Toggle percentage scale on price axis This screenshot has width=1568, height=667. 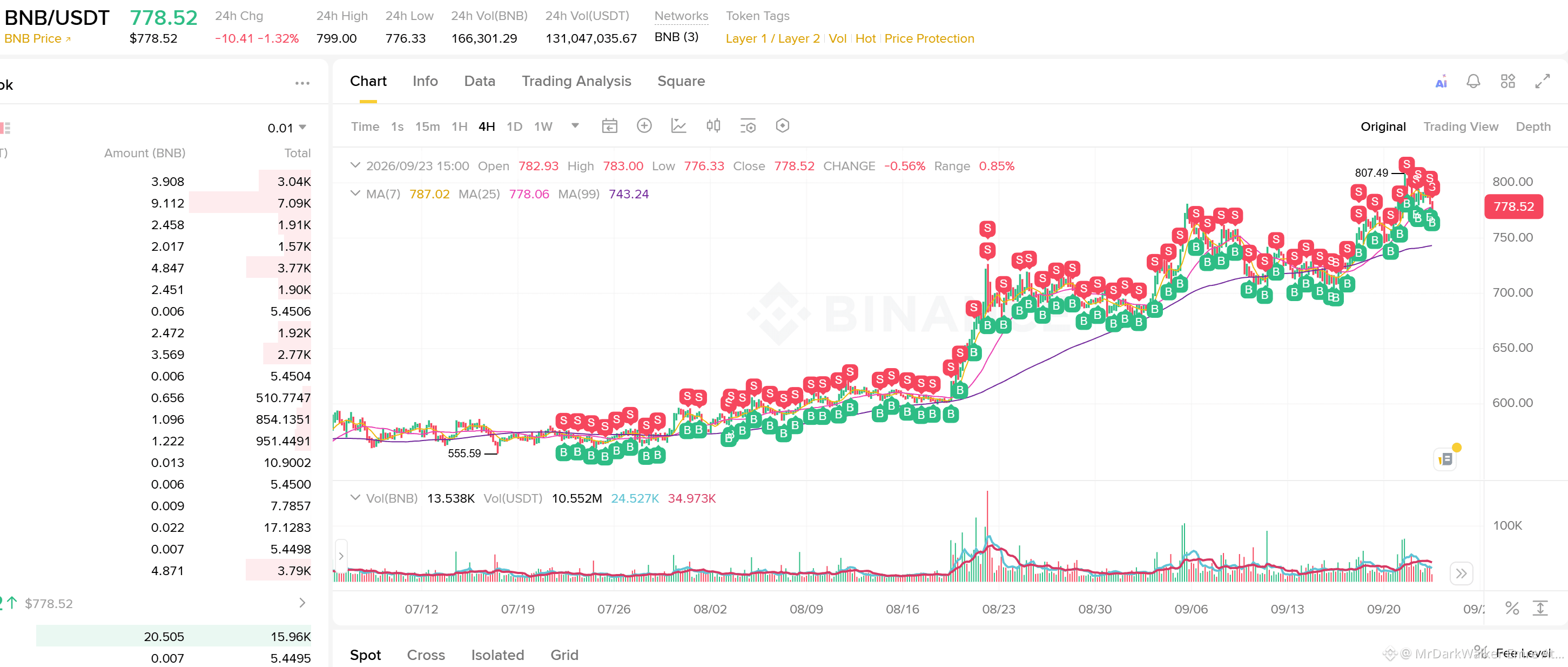coord(1512,608)
